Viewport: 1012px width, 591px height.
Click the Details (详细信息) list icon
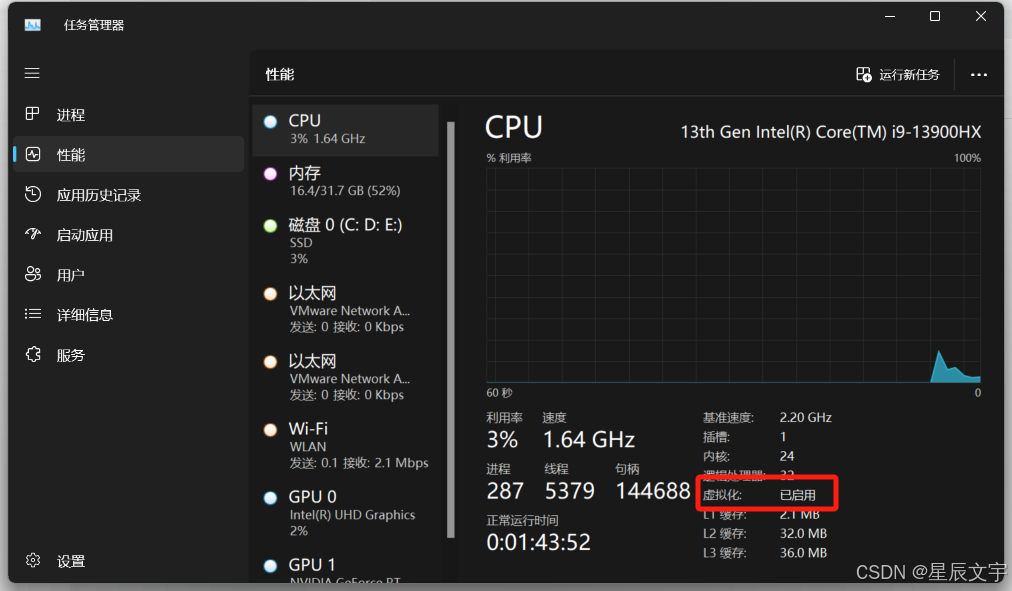[x=33, y=314]
